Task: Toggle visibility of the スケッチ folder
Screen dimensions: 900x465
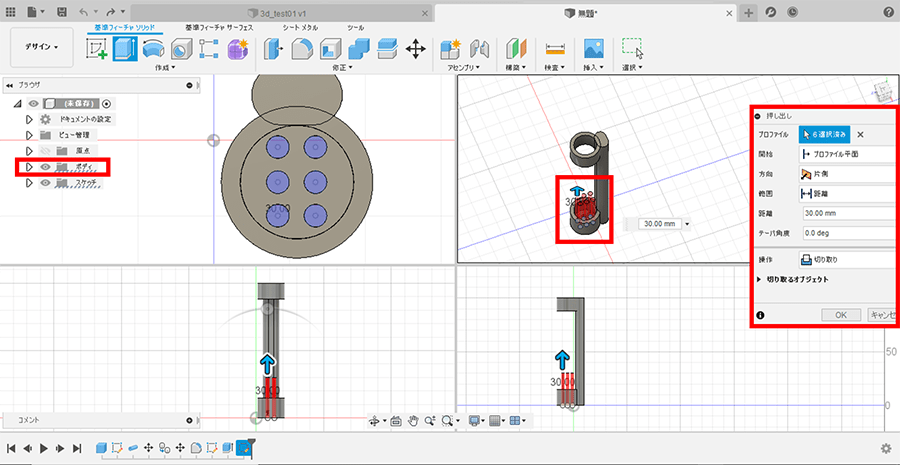Action: [x=45, y=183]
